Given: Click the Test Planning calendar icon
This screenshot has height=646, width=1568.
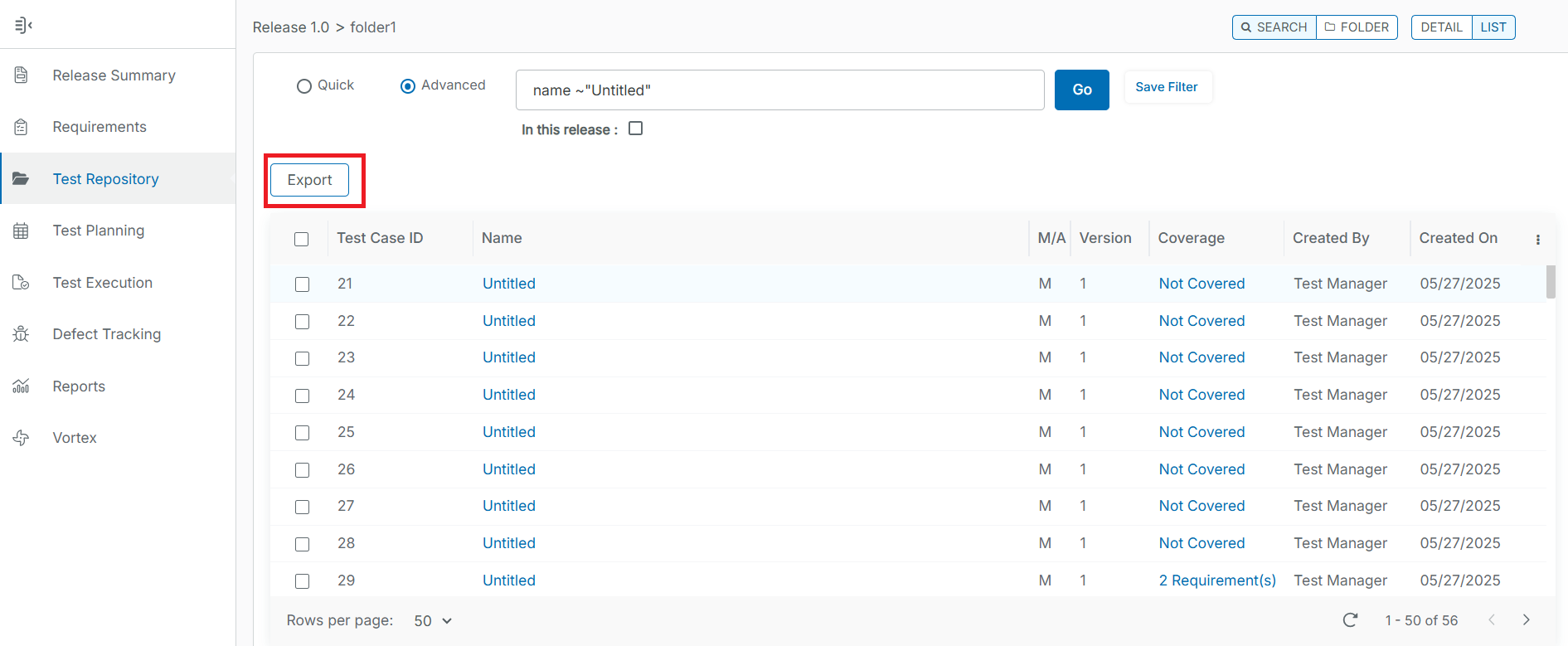Looking at the screenshot, I should (x=22, y=231).
